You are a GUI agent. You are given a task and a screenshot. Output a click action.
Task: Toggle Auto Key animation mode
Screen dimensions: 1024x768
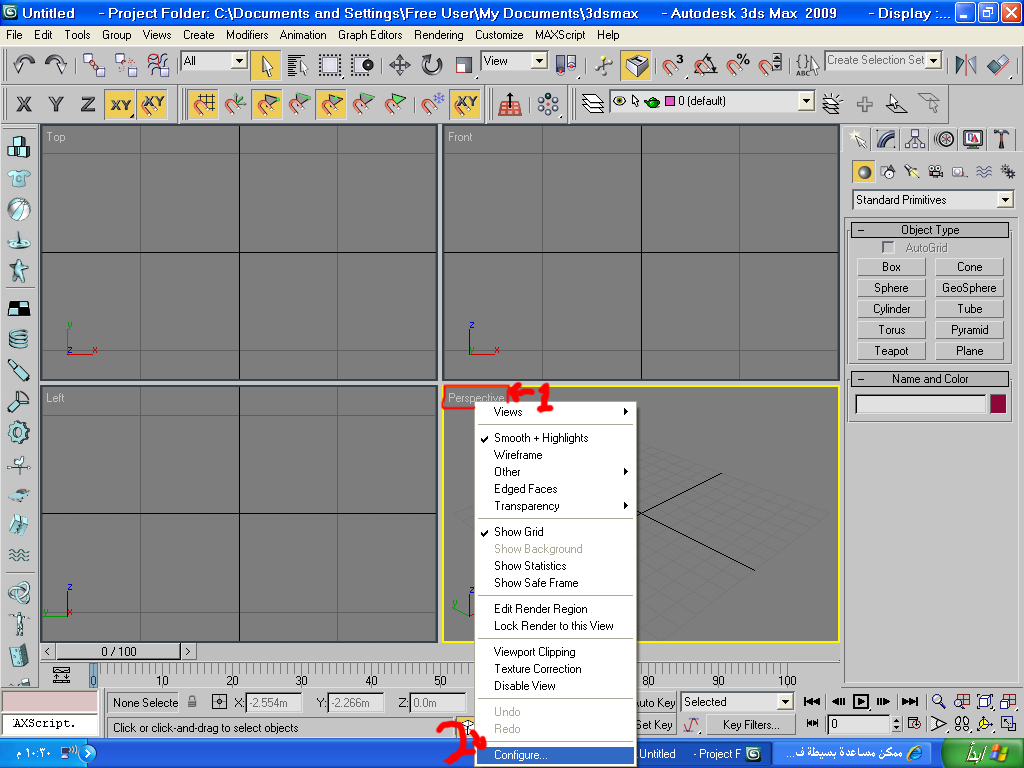point(656,703)
